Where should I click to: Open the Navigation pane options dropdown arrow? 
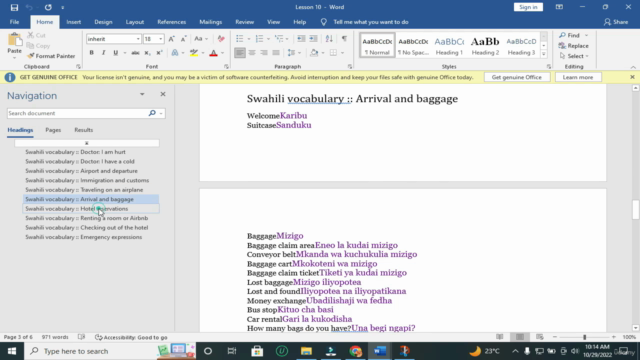[x=142, y=94]
